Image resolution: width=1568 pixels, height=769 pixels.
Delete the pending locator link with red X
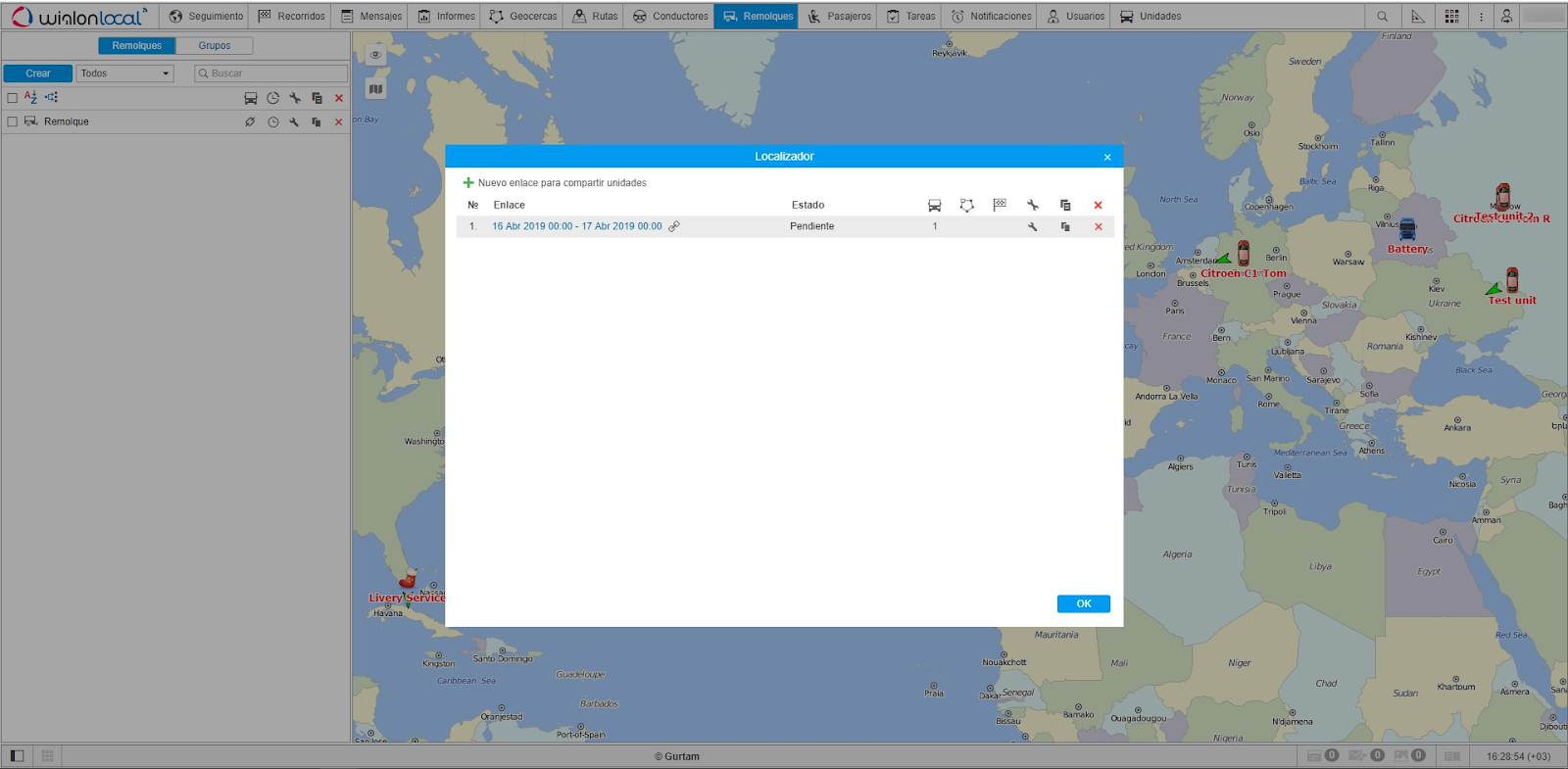1098,226
